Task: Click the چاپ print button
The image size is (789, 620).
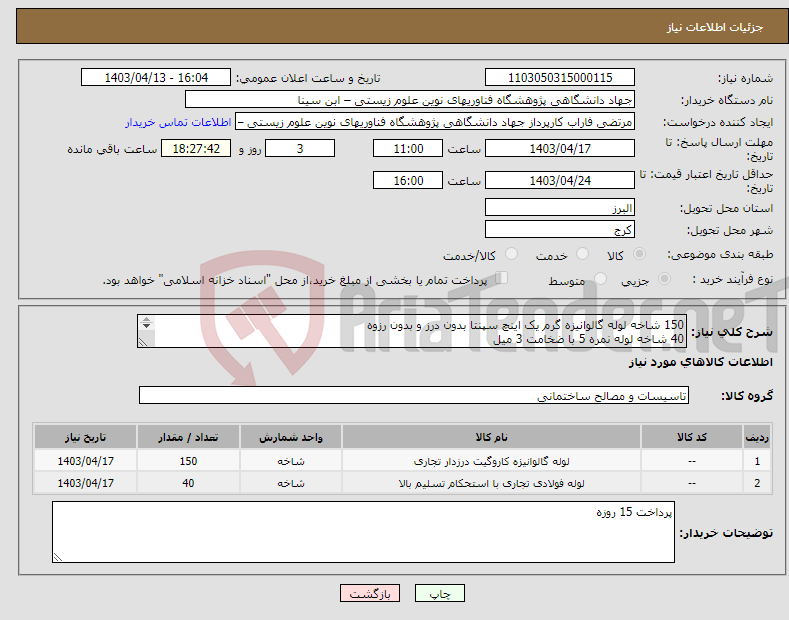Action: (x=439, y=593)
